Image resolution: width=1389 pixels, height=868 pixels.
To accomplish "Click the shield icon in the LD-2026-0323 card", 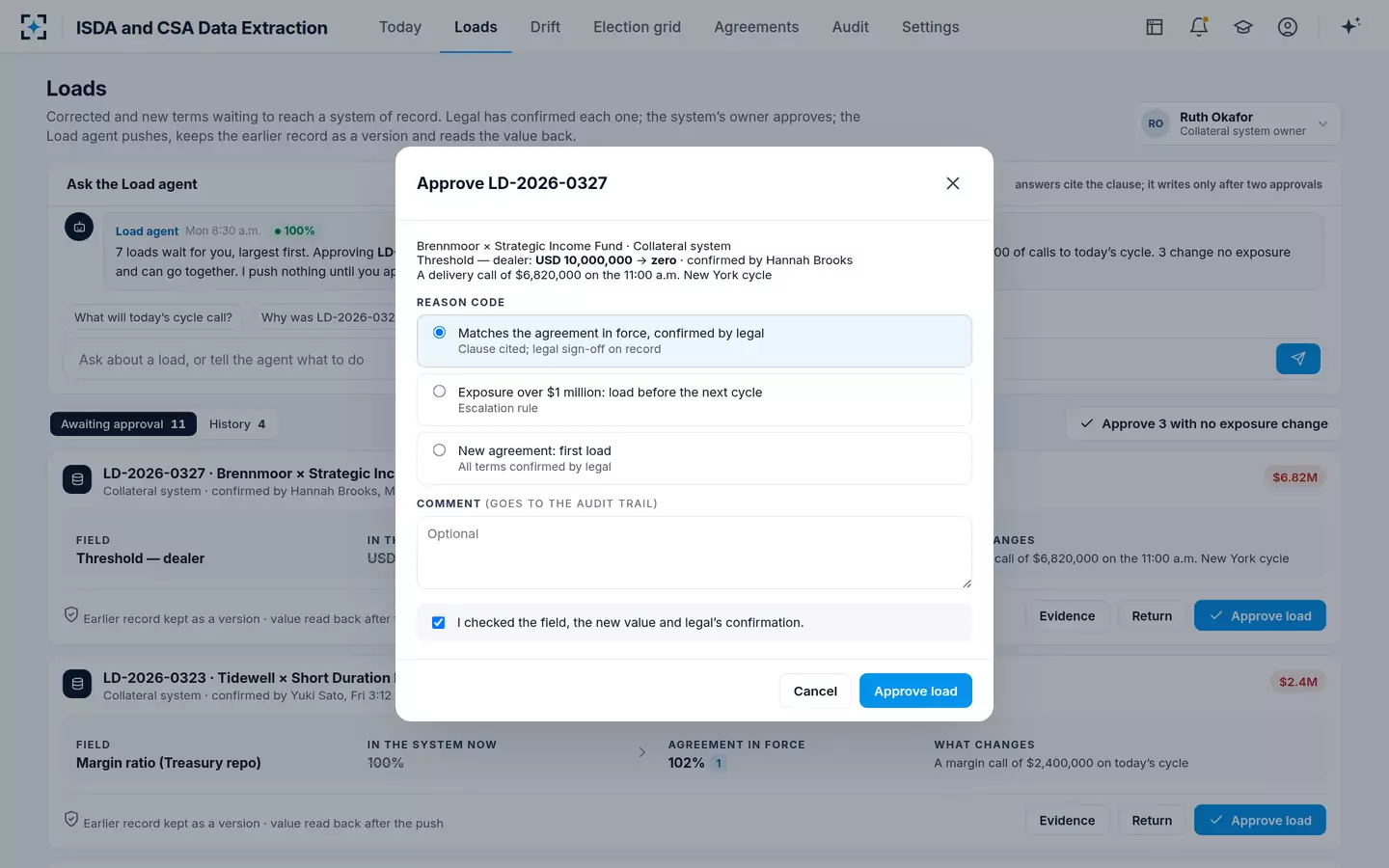I will click(x=70, y=820).
